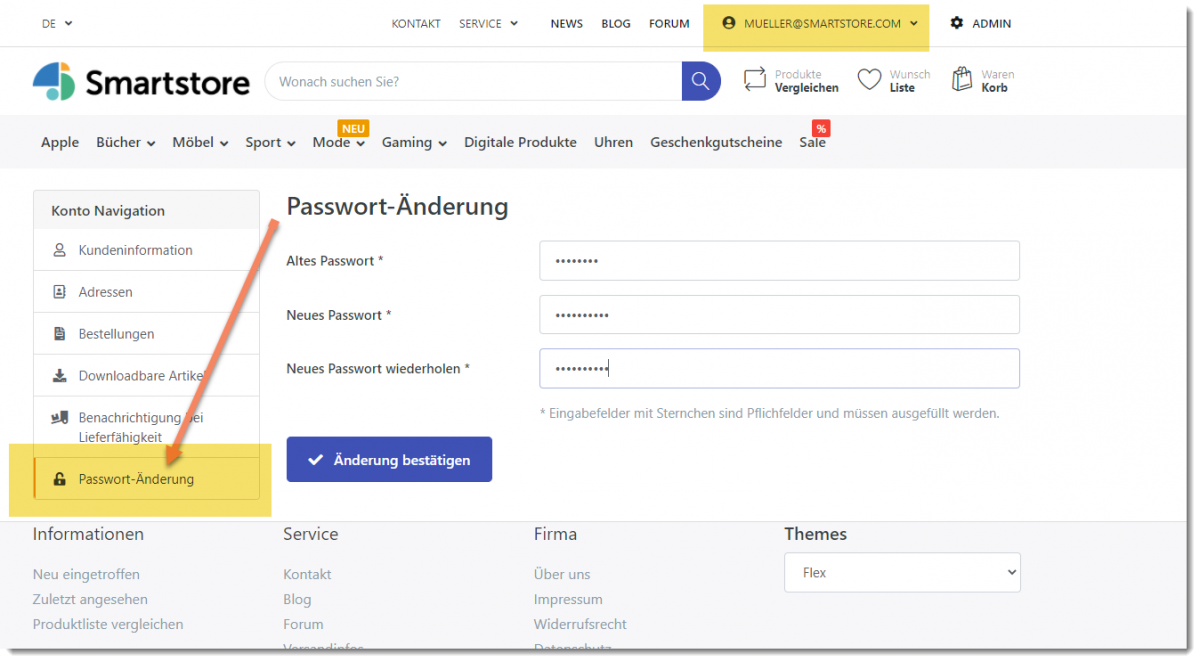This screenshot has width=1200, height=662.
Task: Click the Änderung bestätigen button
Action: (x=389, y=460)
